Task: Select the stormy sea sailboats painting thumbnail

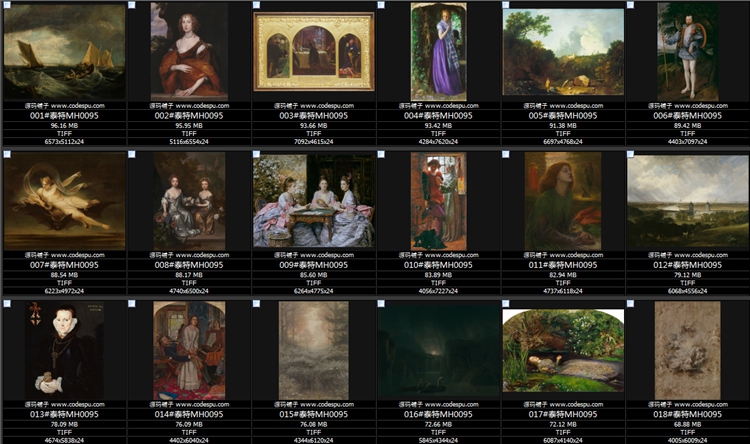Action: click(65, 52)
